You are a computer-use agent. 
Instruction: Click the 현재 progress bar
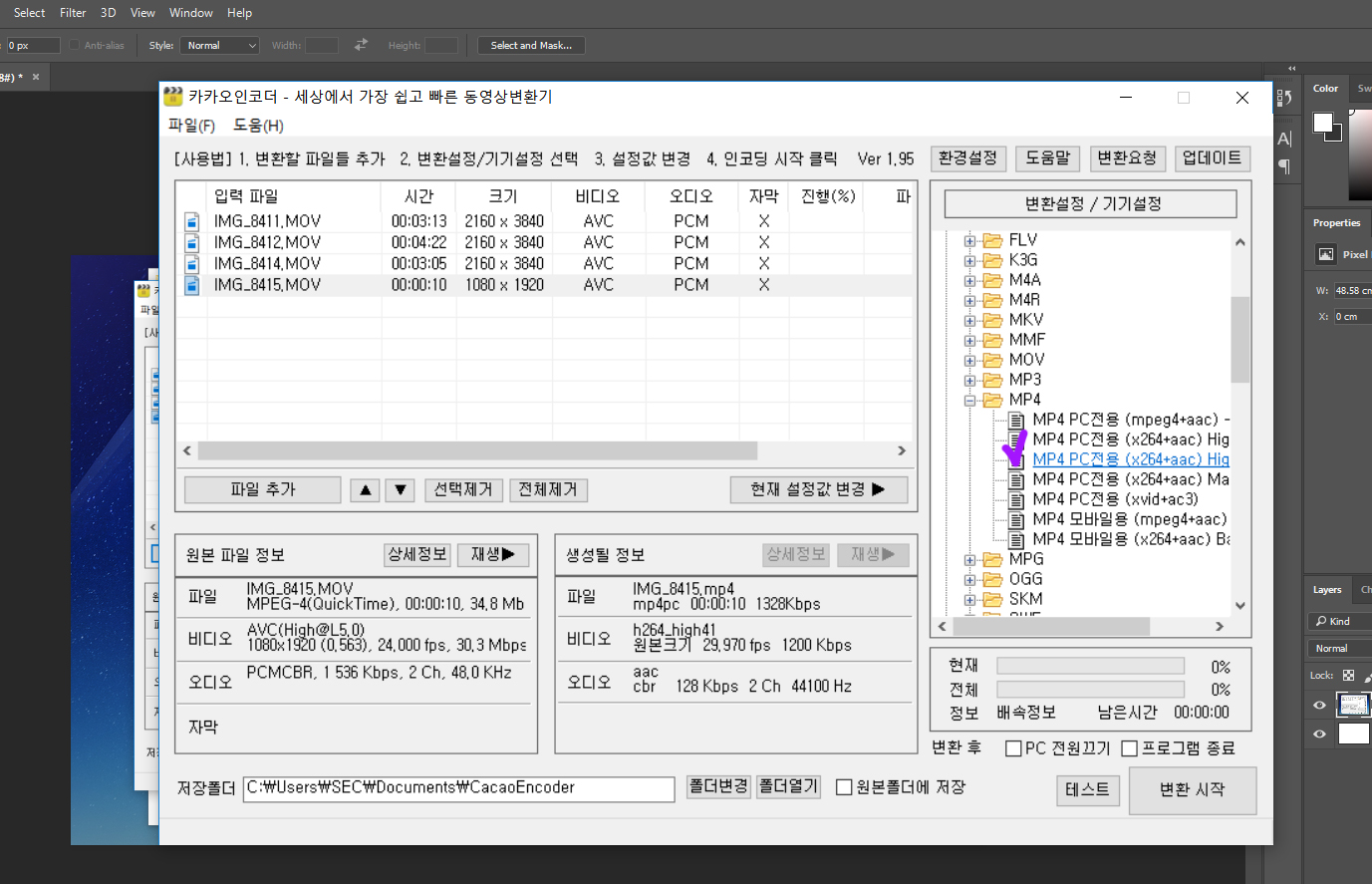coord(1090,667)
